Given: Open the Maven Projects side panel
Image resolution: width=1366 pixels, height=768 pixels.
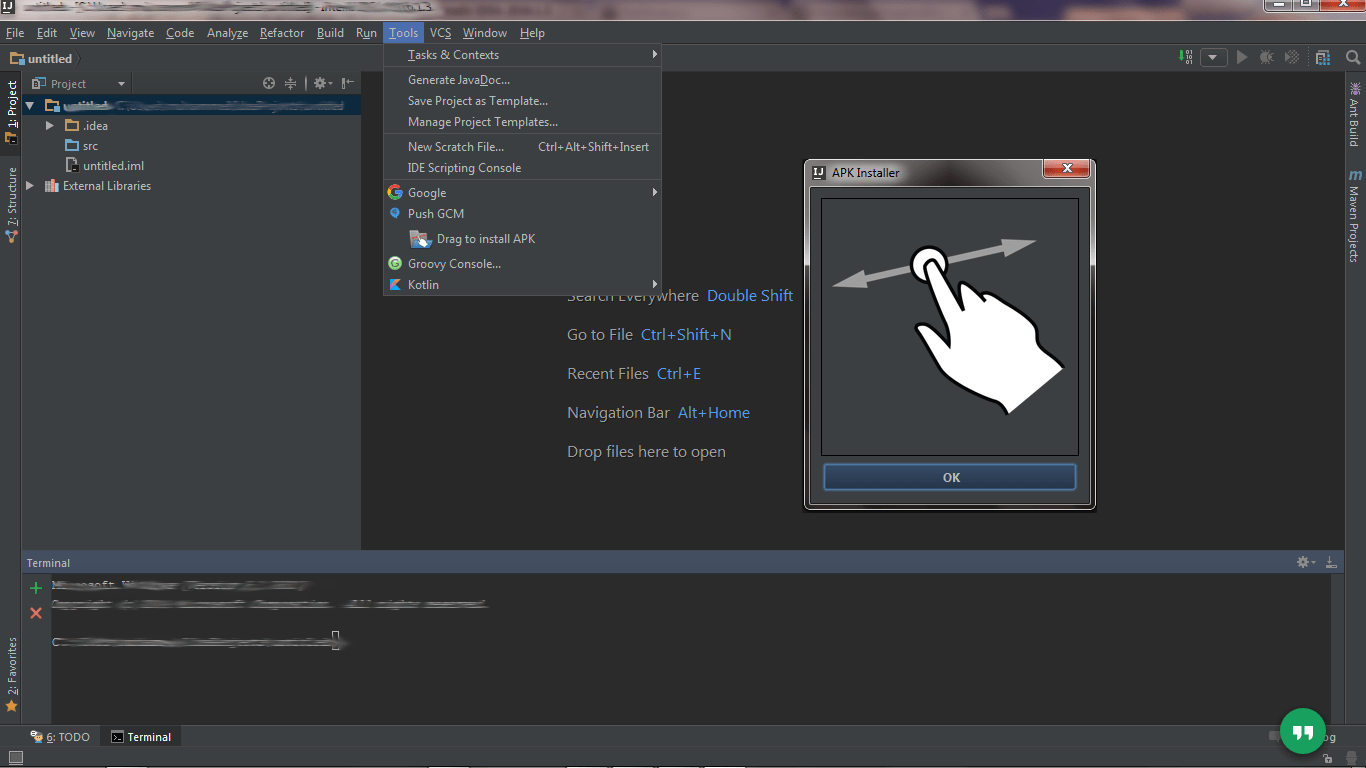Looking at the screenshot, I should click(1355, 215).
